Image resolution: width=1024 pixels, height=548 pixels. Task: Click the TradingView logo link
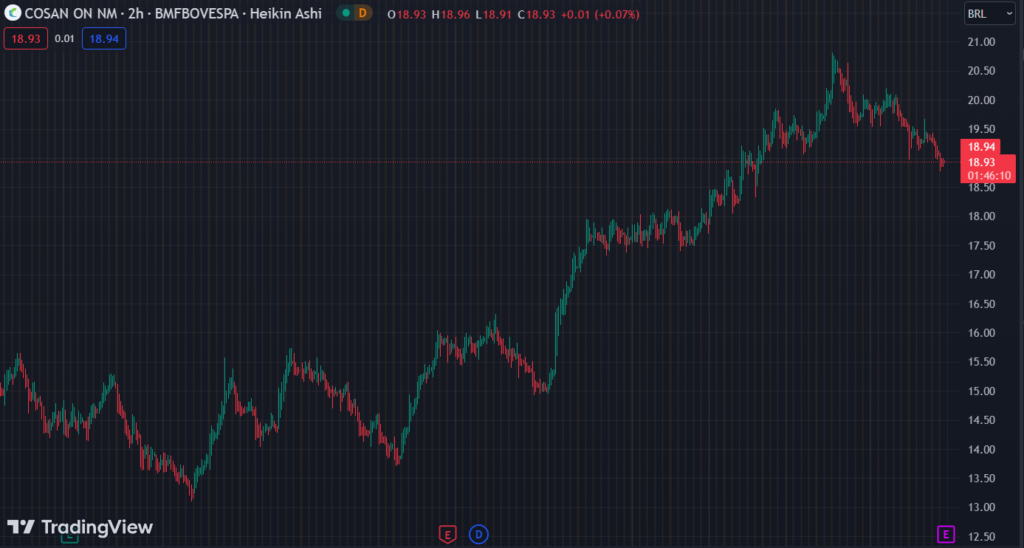pos(80,527)
